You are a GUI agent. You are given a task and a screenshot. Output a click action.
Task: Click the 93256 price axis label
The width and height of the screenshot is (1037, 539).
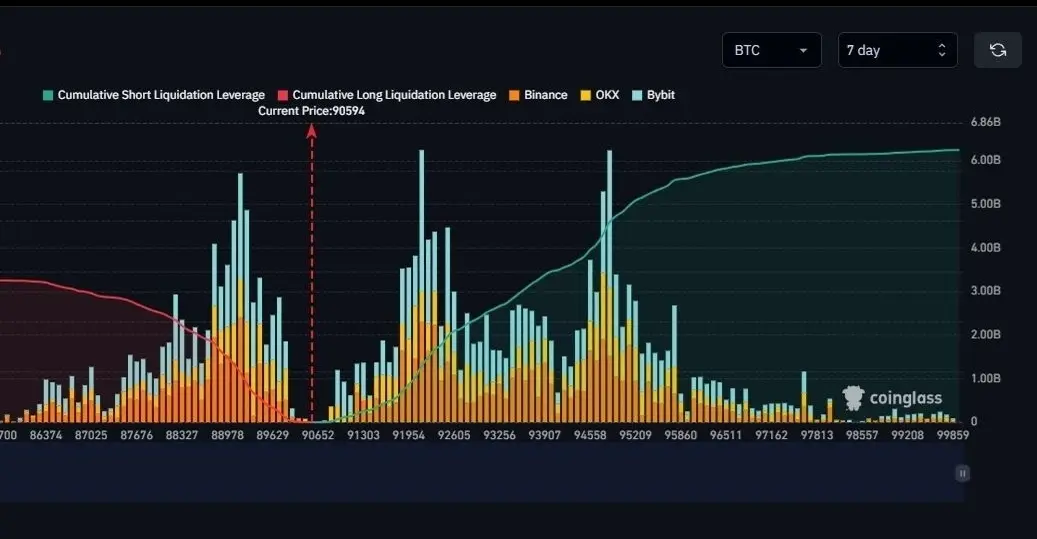click(x=499, y=435)
